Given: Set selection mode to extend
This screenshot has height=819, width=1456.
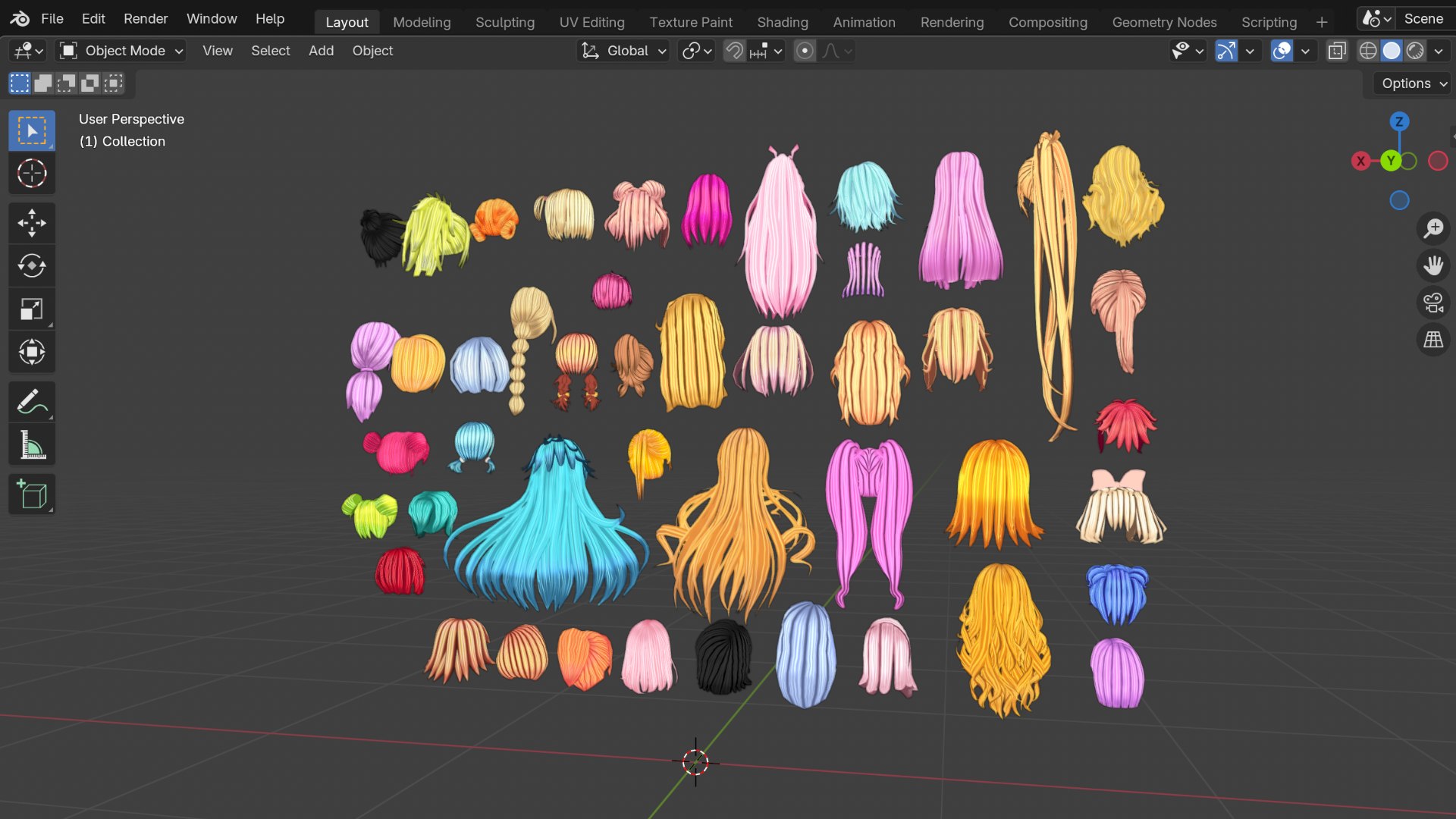Looking at the screenshot, I should pos(43,83).
